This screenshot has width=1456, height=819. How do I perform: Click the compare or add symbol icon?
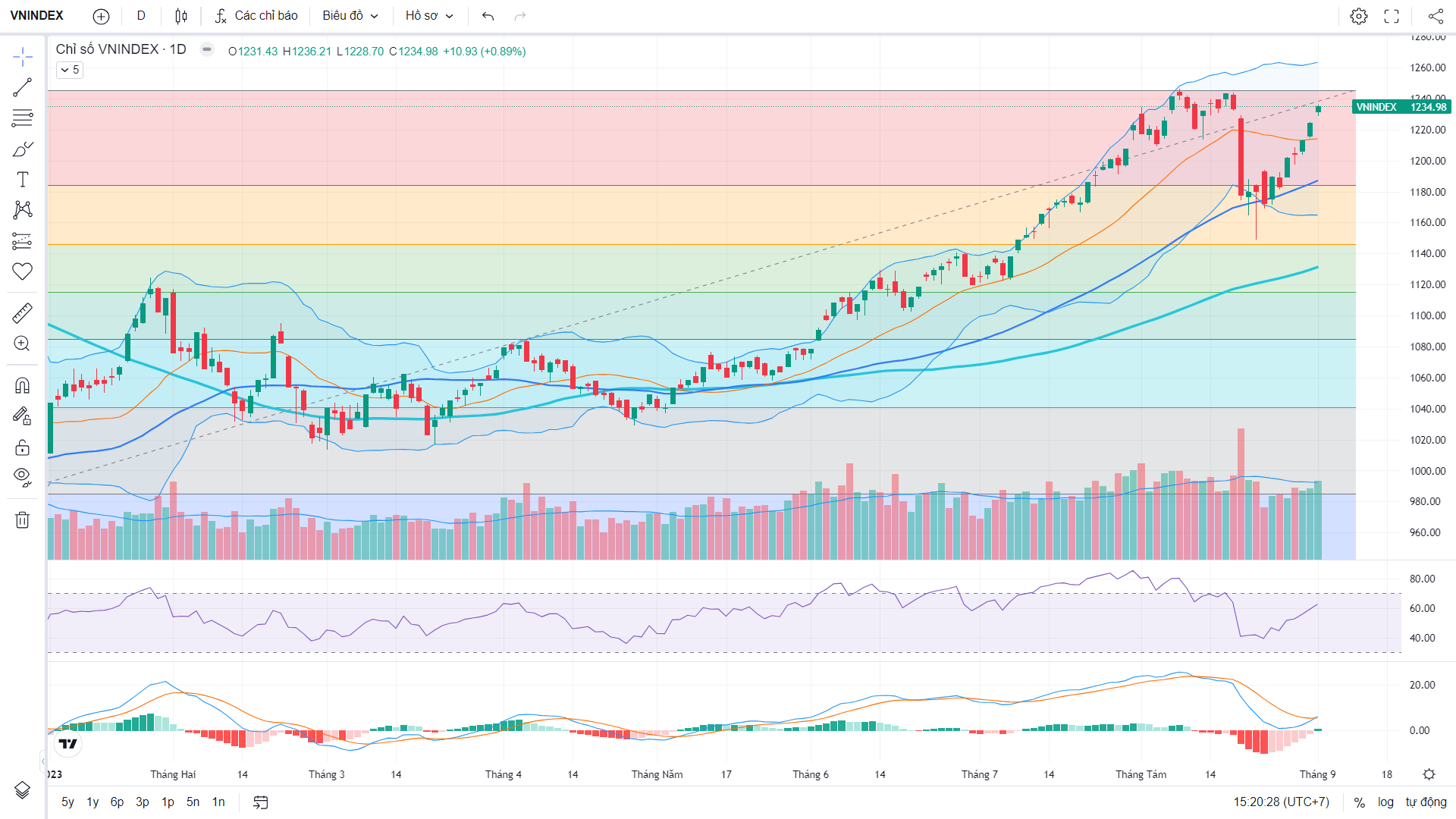point(101,16)
